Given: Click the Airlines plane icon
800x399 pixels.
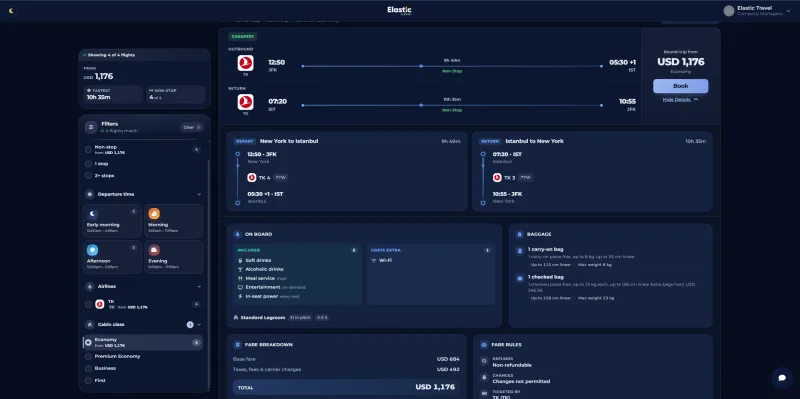Looking at the screenshot, I should [90, 287].
